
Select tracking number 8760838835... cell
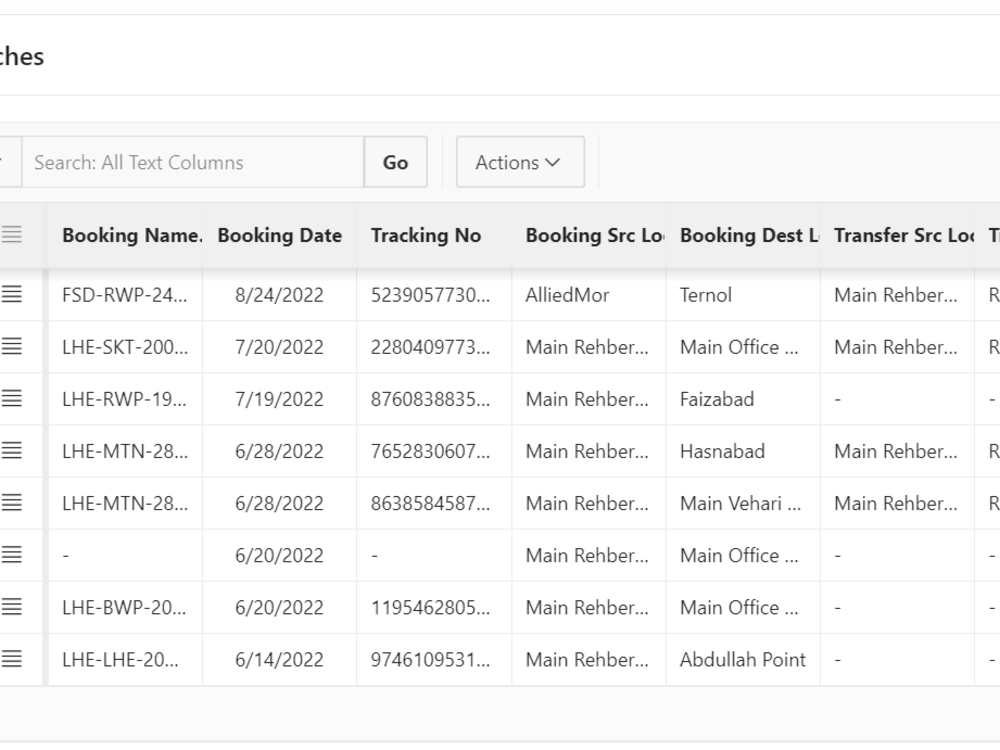[434, 399]
